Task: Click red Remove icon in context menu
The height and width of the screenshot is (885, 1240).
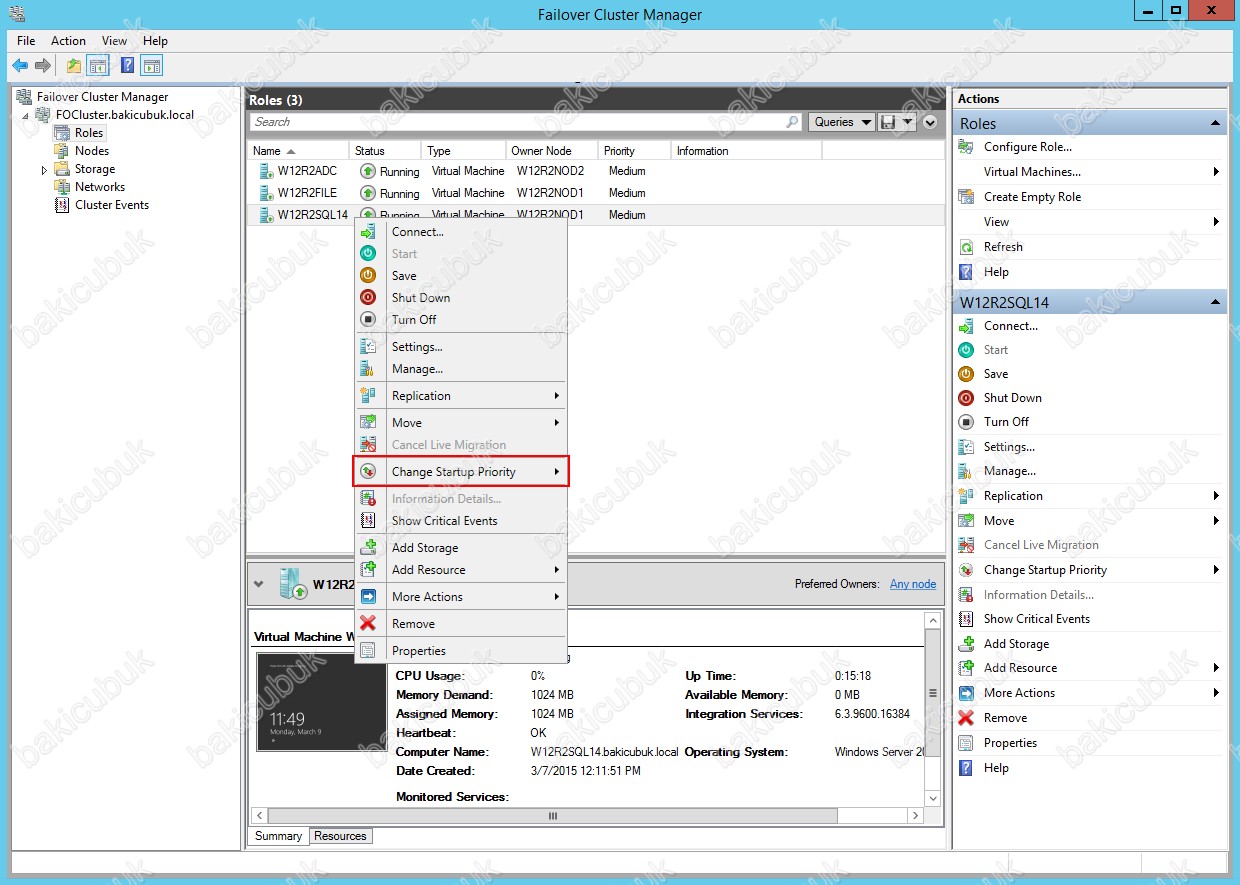Action: click(368, 624)
